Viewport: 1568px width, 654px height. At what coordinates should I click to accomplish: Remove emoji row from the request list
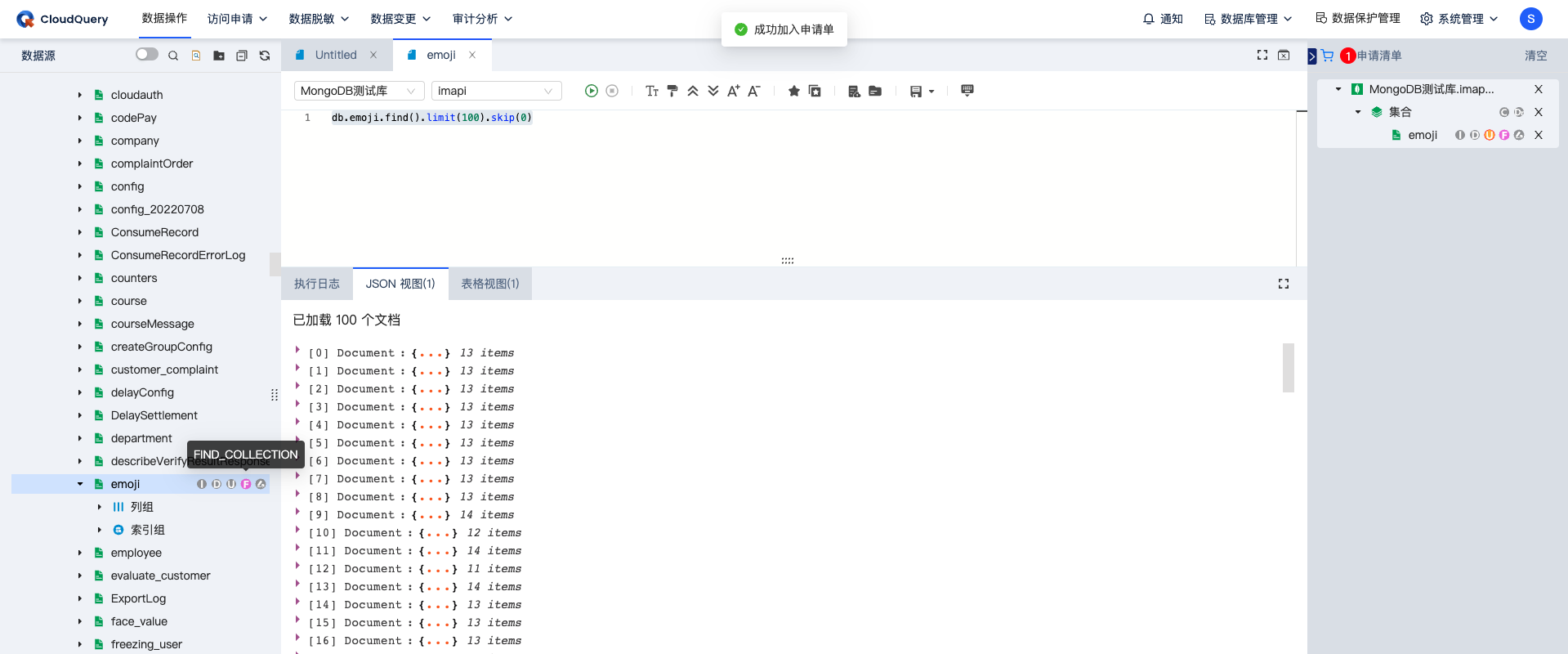[x=1539, y=135]
